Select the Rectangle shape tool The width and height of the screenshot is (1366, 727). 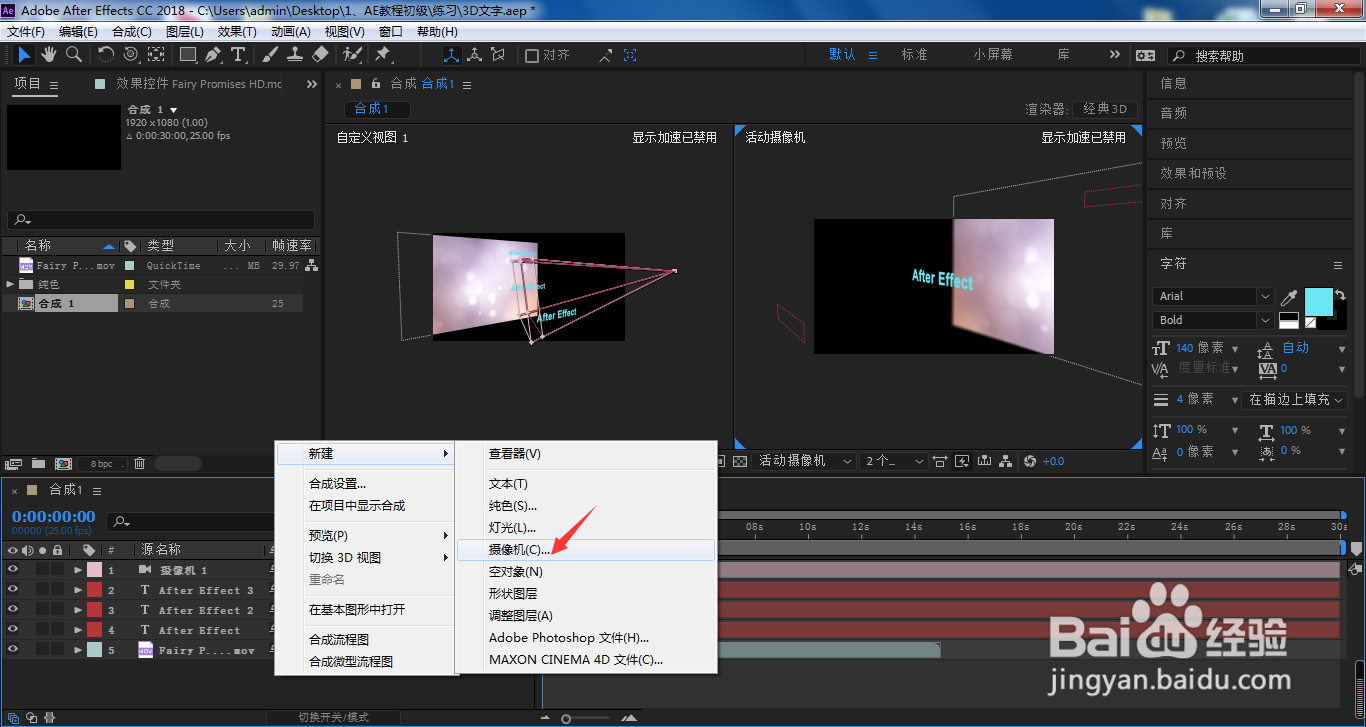click(189, 55)
